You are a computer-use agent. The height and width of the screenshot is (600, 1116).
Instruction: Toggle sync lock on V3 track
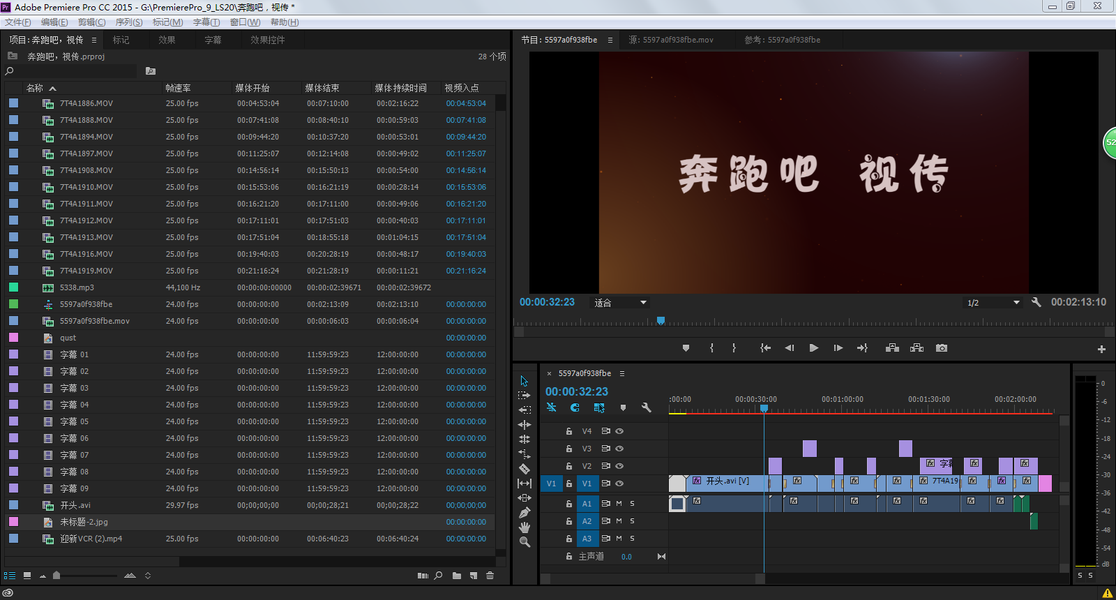pyautogui.click(x=606, y=449)
